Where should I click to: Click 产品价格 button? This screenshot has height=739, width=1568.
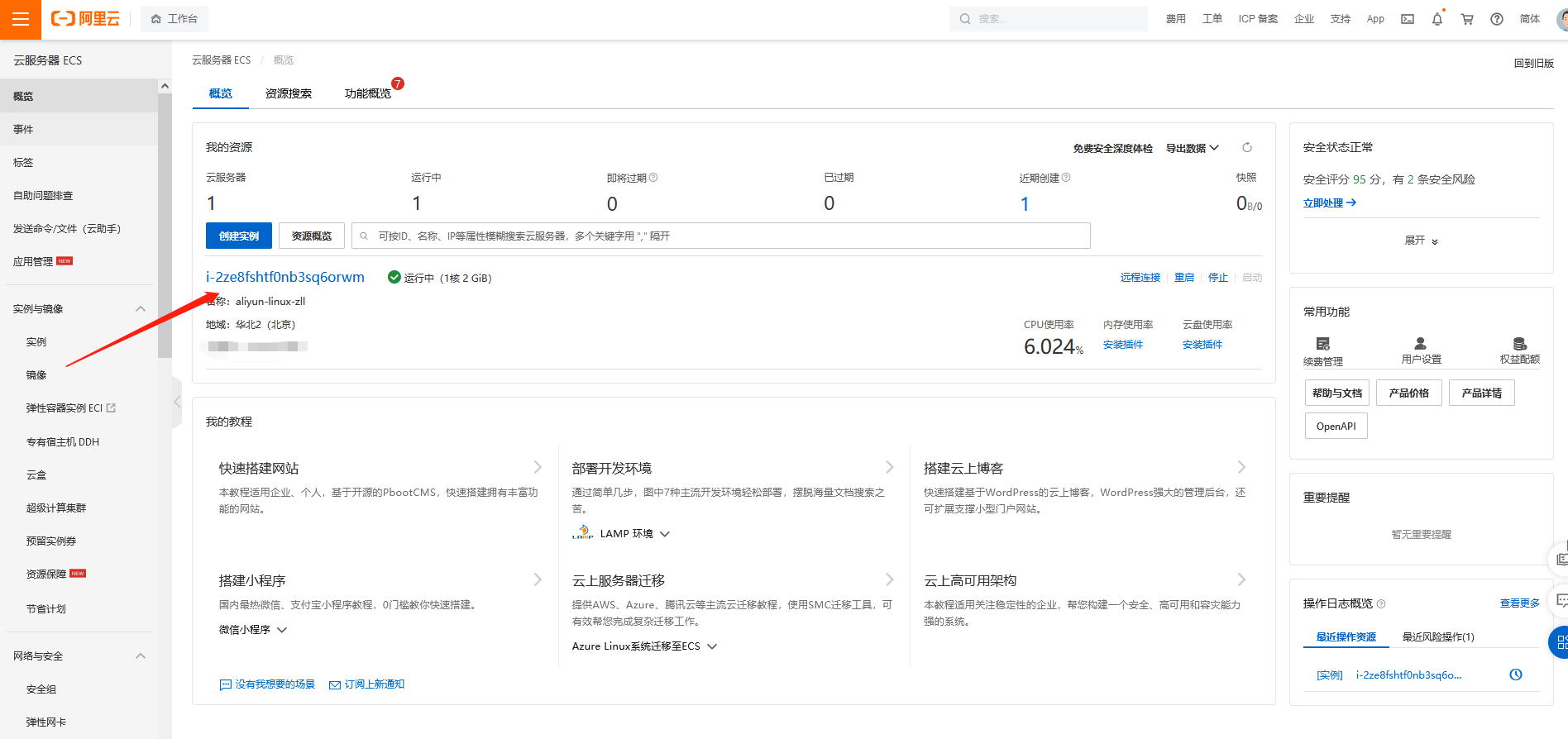click(x=1409, y=393)
